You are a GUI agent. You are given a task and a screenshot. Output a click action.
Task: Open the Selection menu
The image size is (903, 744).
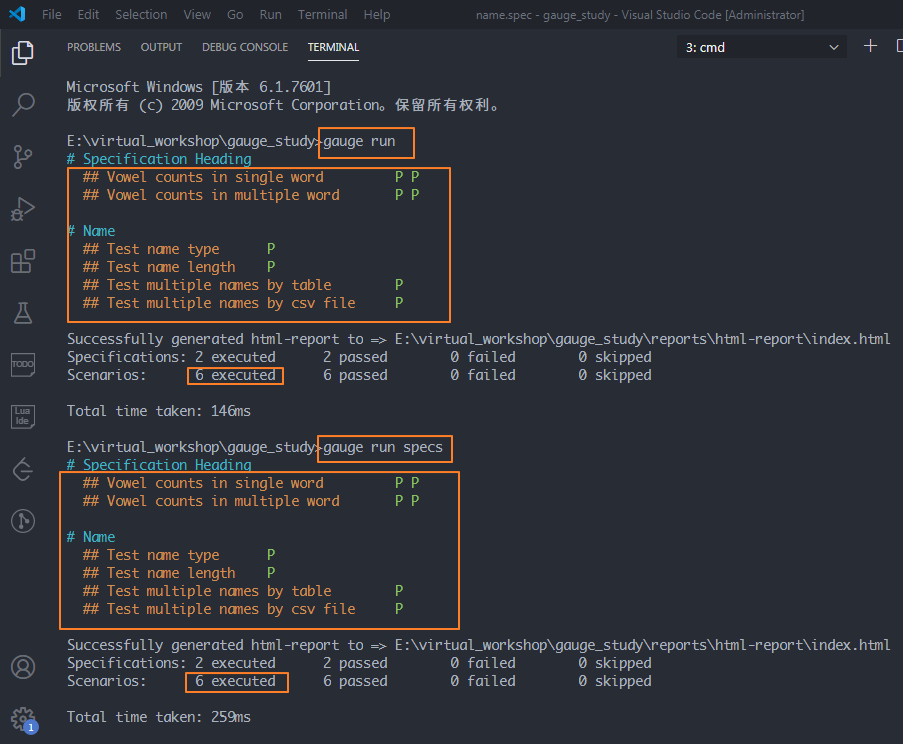click(x=141, y=14)
